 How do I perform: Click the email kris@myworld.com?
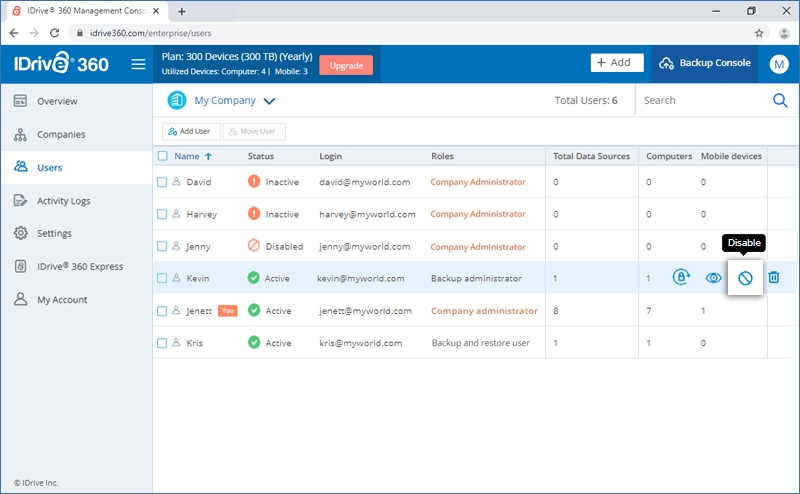[x=361, y=343]
